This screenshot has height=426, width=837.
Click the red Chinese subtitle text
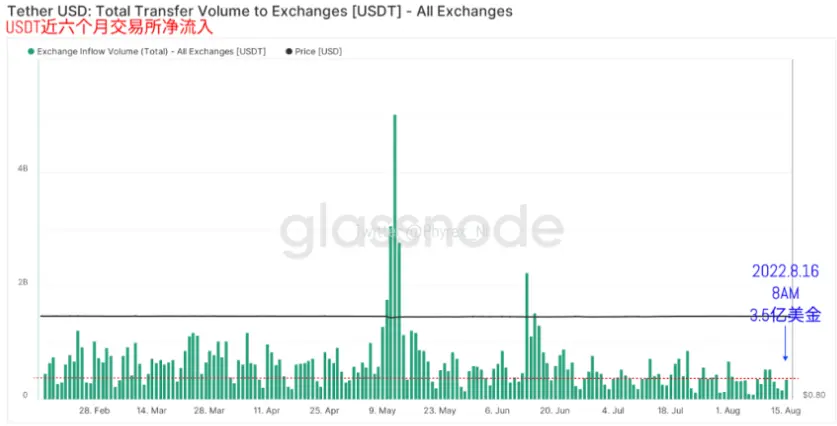tap(109, 28)
